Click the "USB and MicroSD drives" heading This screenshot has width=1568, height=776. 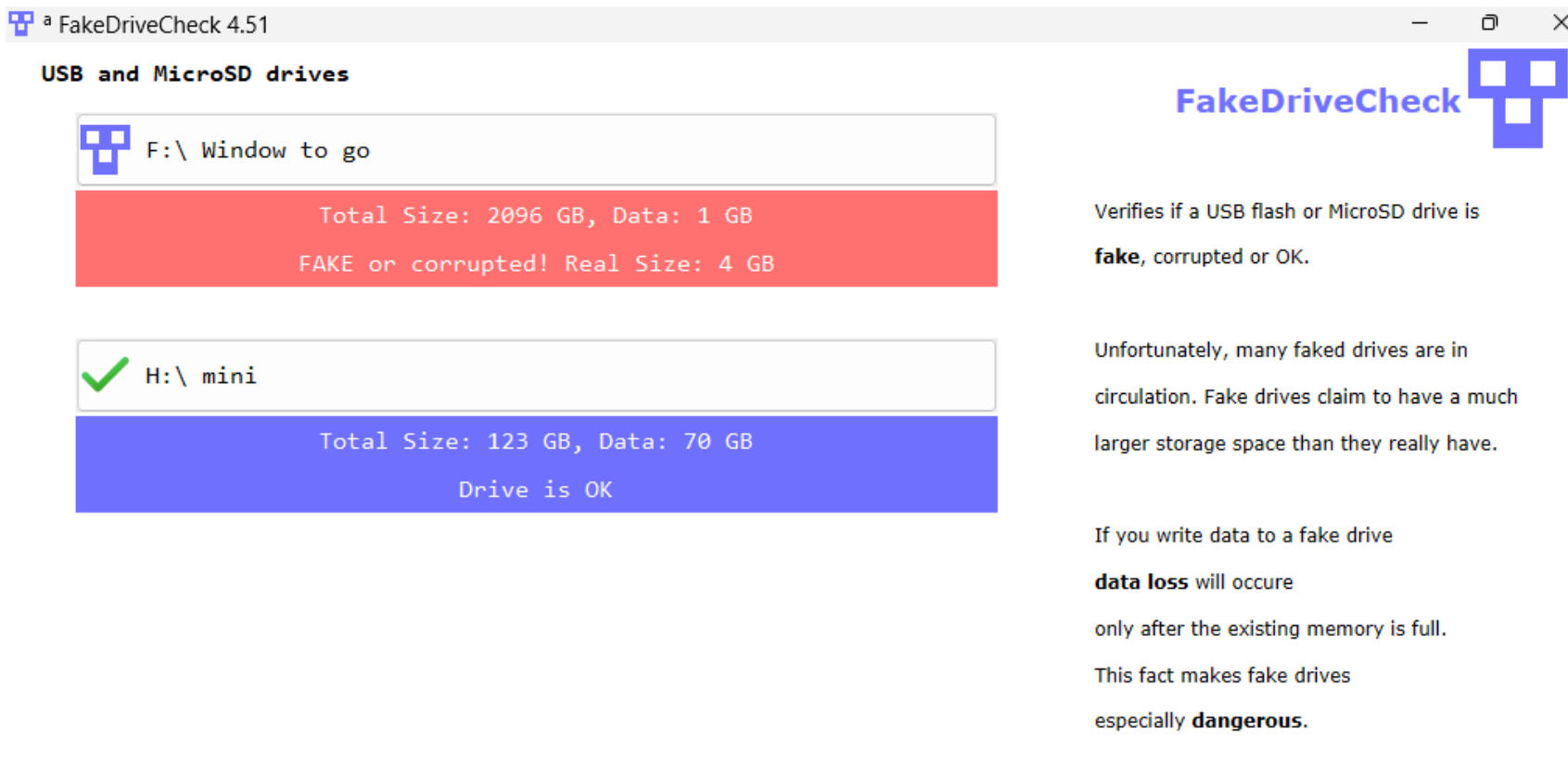tap(195, 74)
